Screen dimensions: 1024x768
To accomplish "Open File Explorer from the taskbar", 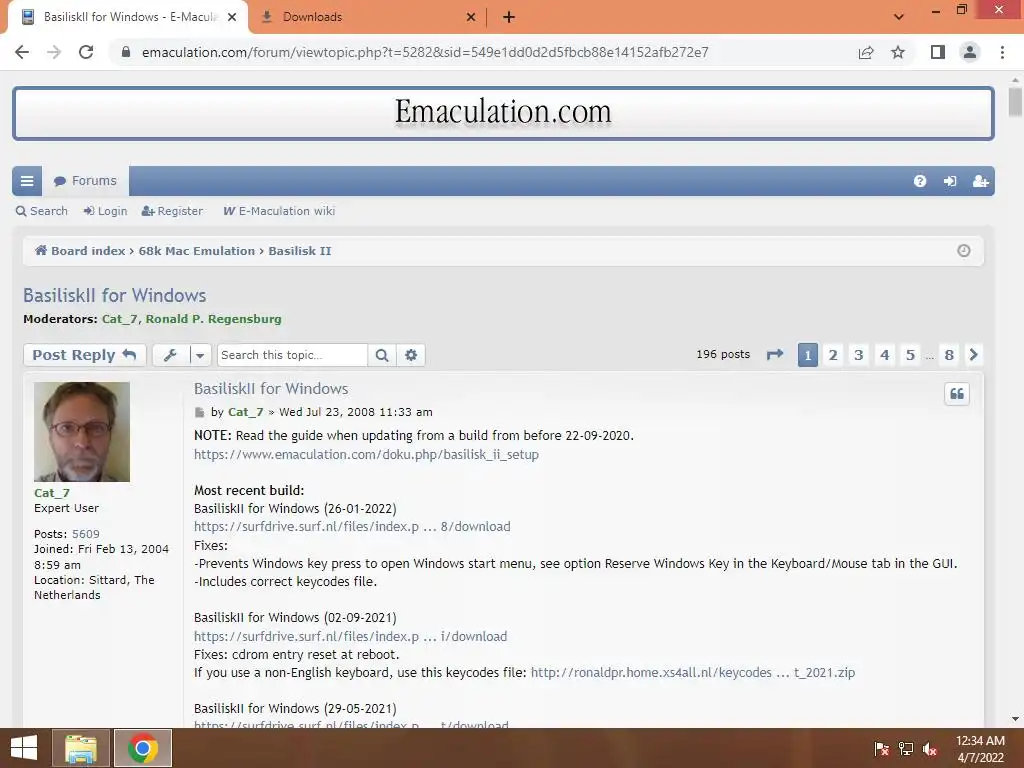I will pyautogui.click(x=80, y=748).
